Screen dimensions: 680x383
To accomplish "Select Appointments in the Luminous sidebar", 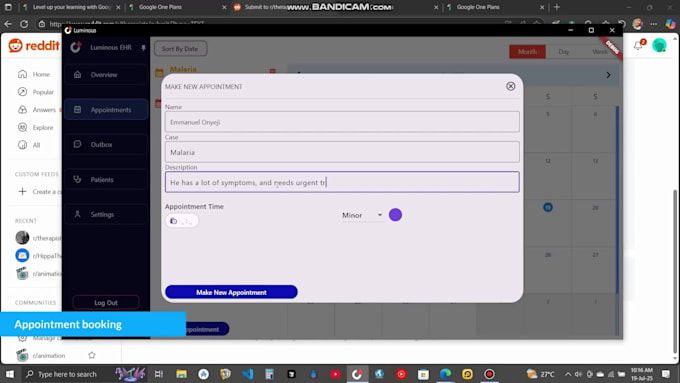I will coord(106,110).
